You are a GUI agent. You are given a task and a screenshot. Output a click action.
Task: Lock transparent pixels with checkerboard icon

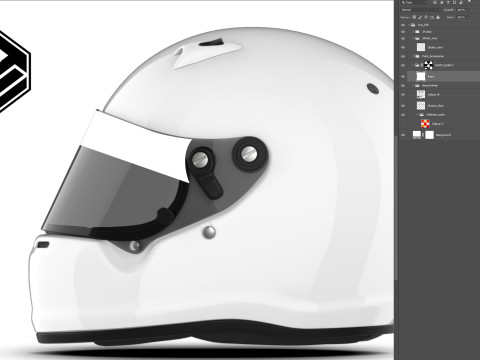(x=414, y=17)
